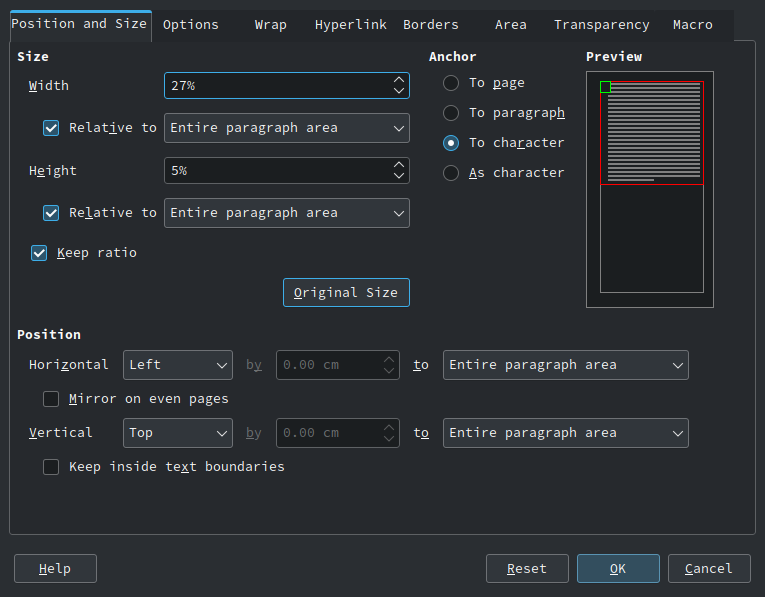Screen dimensions: 765x597
Task: Uncheck Relative to for Width
Action: click(51, 128)
